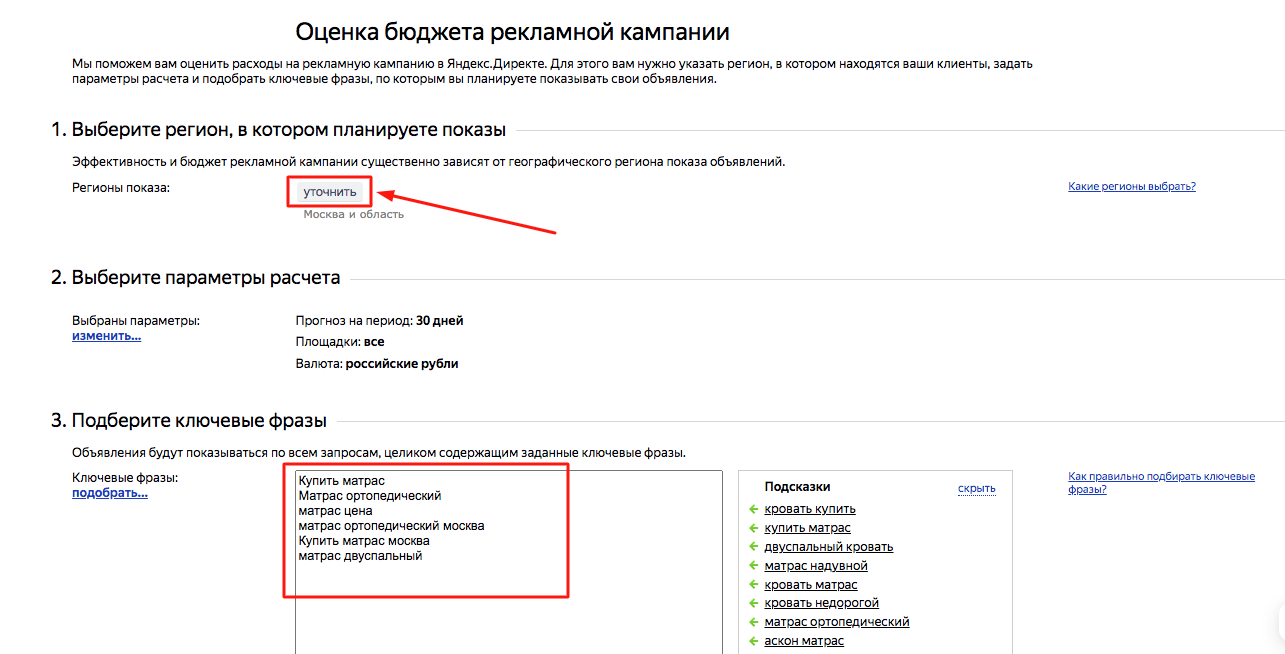Open 'Какие регионы выбрать?' help link
1285x654 pixels.
click(1131, 187)
